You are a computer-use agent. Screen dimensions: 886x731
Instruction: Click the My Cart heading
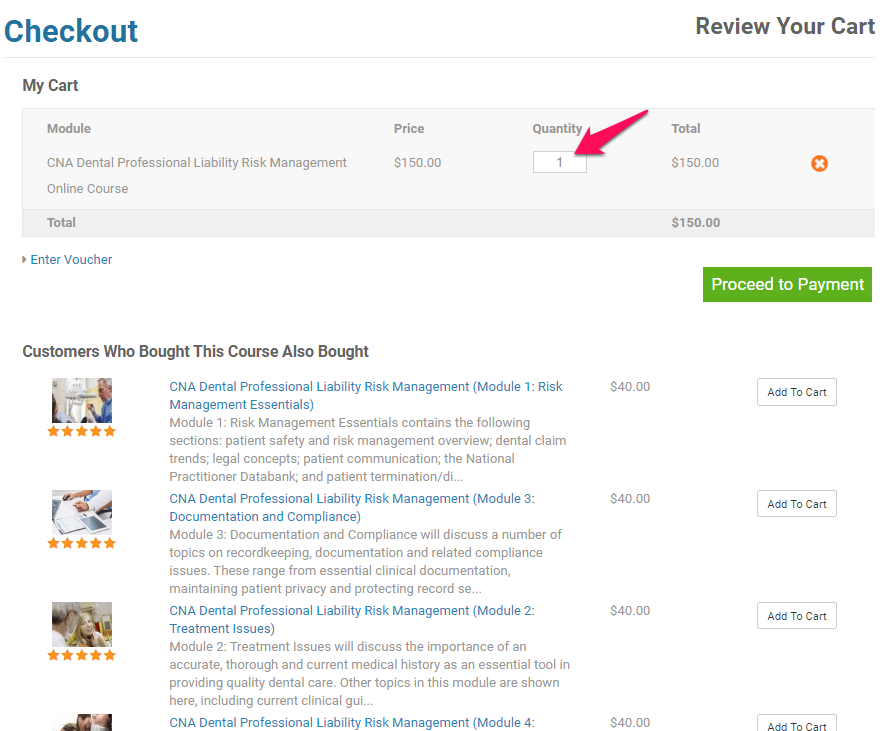pyautogui.click(x=50, y=85)
